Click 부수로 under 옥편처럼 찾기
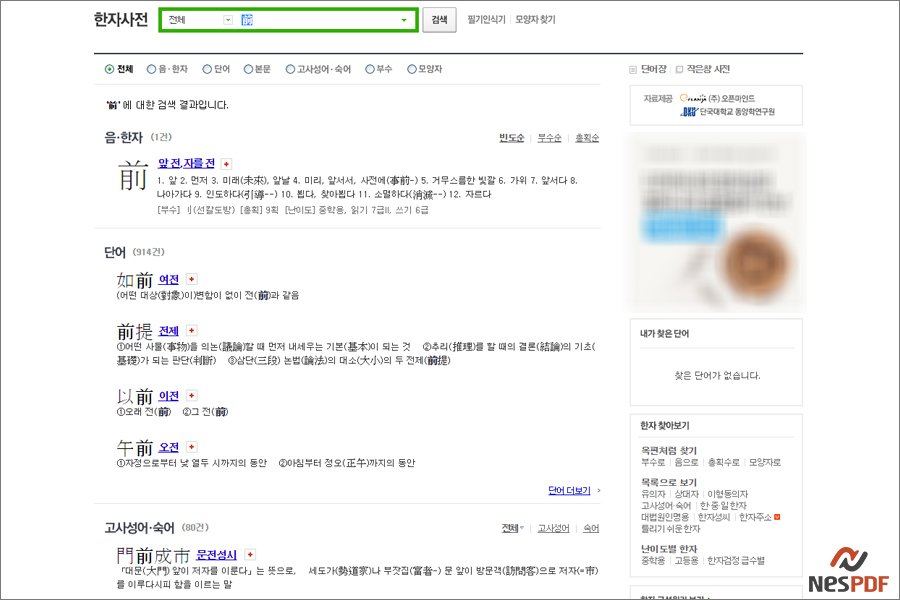Image resolution: width=900 pixels, height=600 pixels. click(x=653, y=462)
